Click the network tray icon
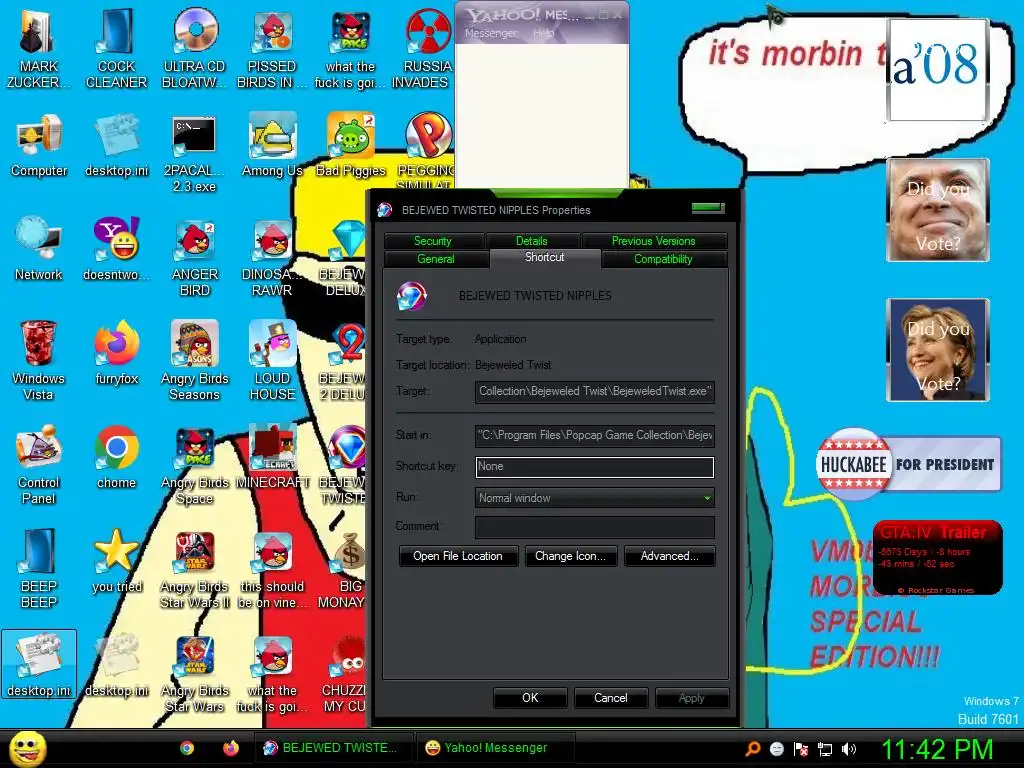The width and height of the screenshot is (1024, 768). tap(825, 749)
